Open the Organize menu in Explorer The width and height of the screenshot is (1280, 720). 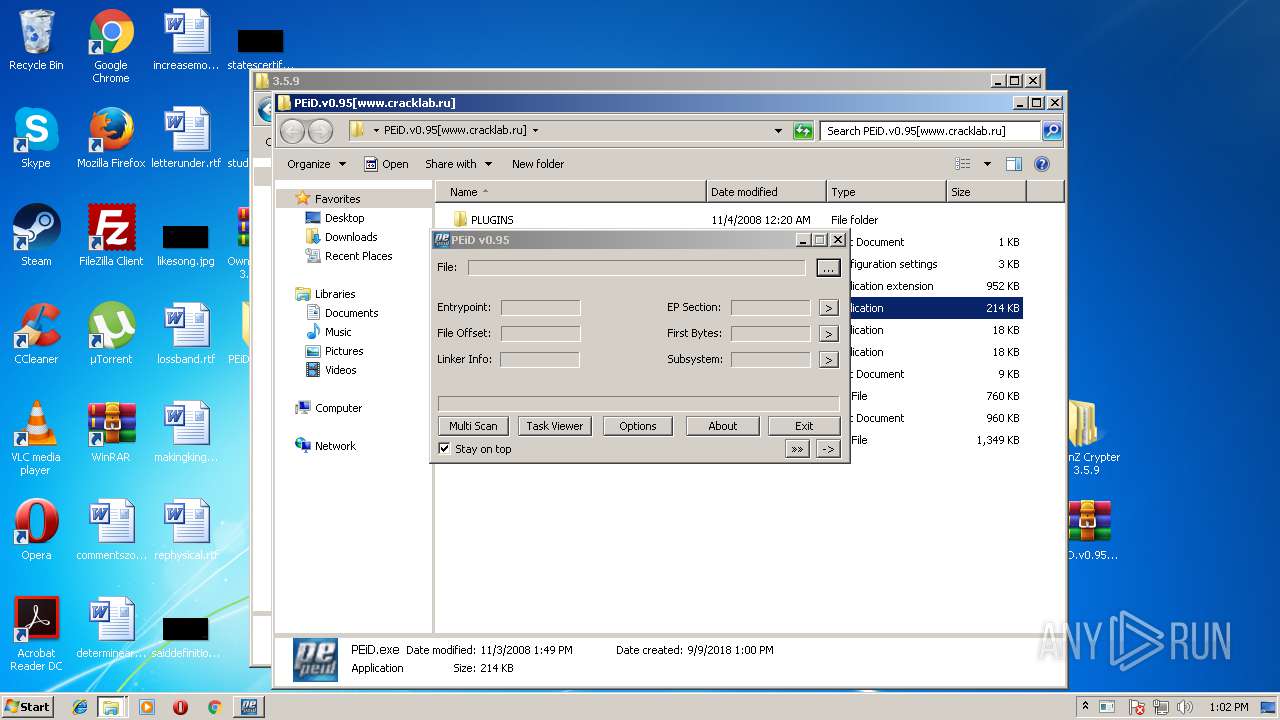(x=316, y=164)
